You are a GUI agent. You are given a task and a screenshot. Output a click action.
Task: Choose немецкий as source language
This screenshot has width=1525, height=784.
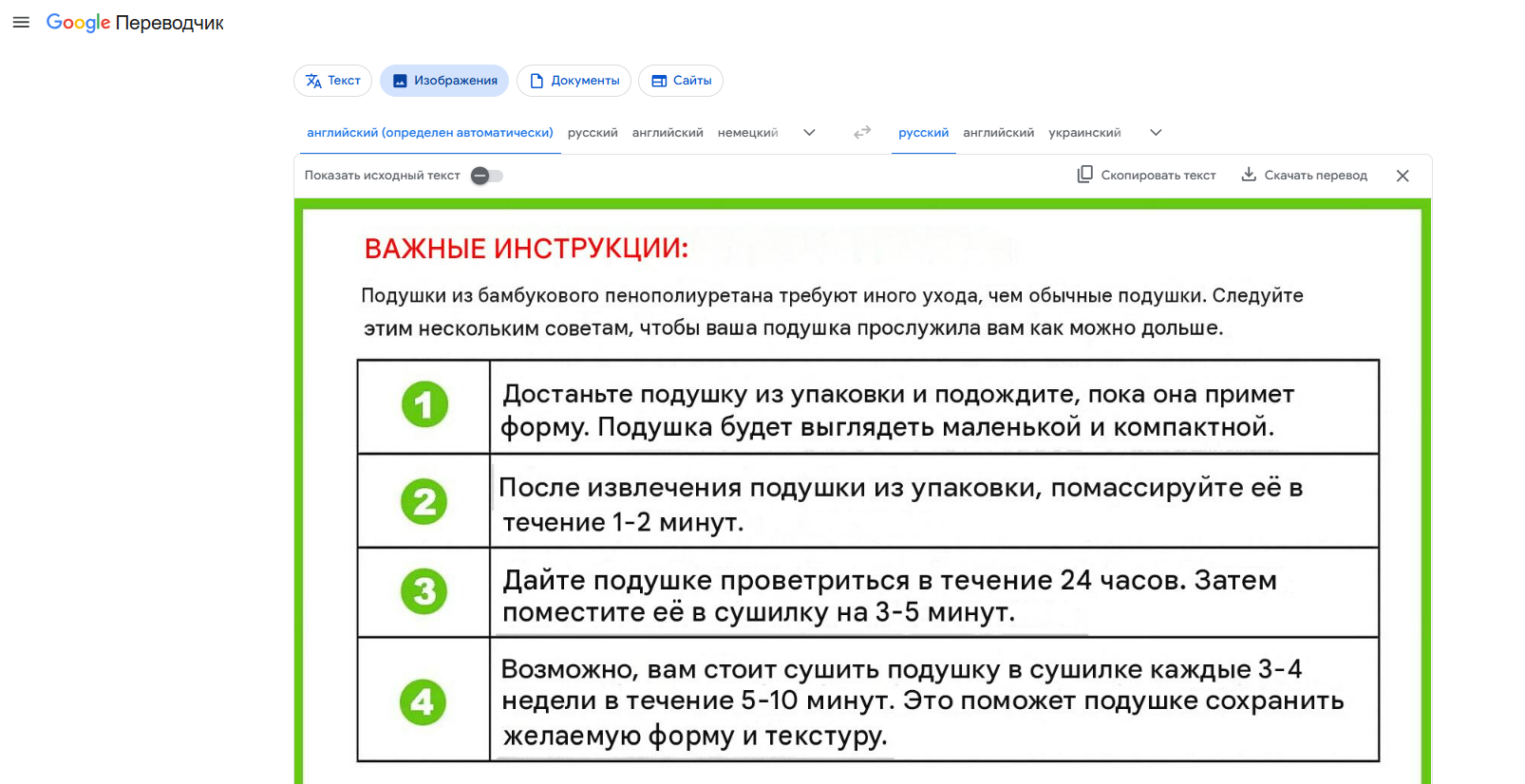[x=747, y=133]
